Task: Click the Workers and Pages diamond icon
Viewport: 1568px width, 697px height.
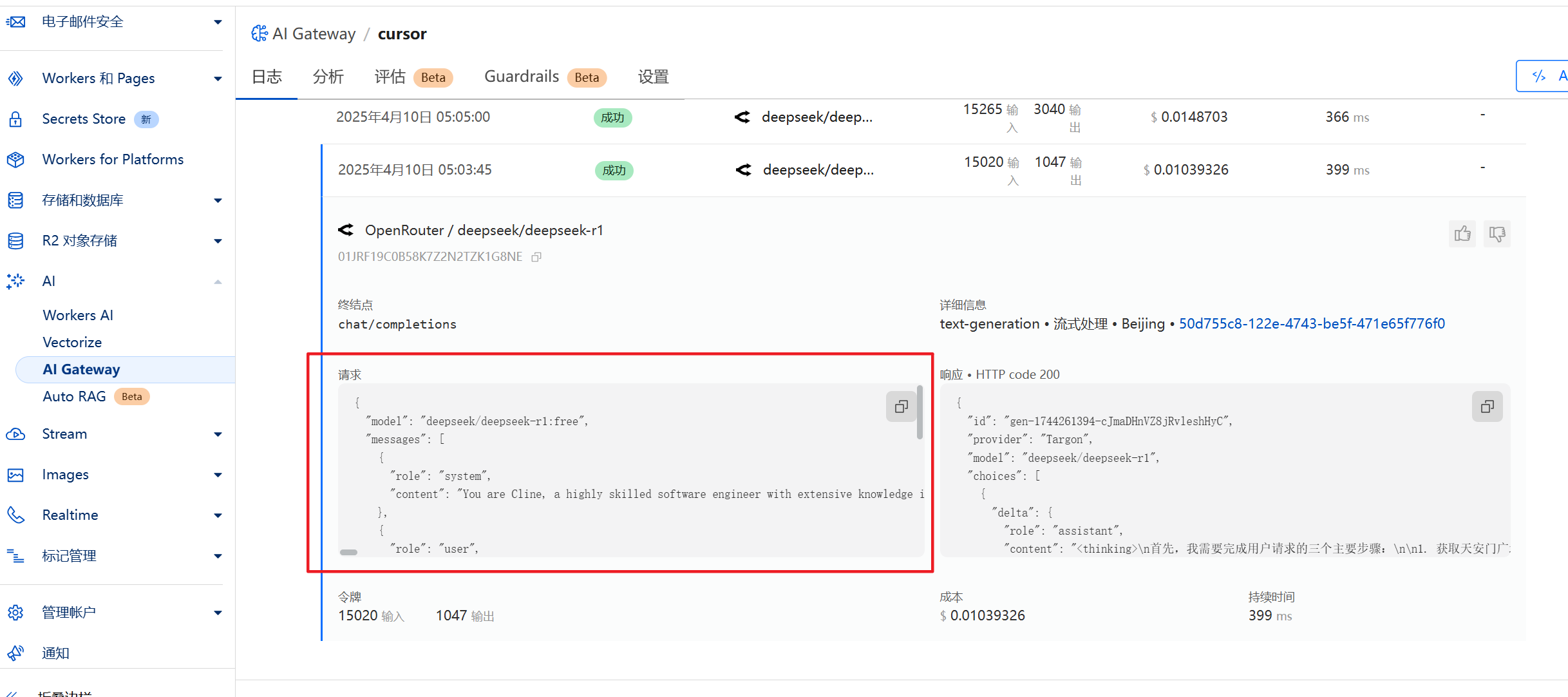Action: tap(16, 79)
